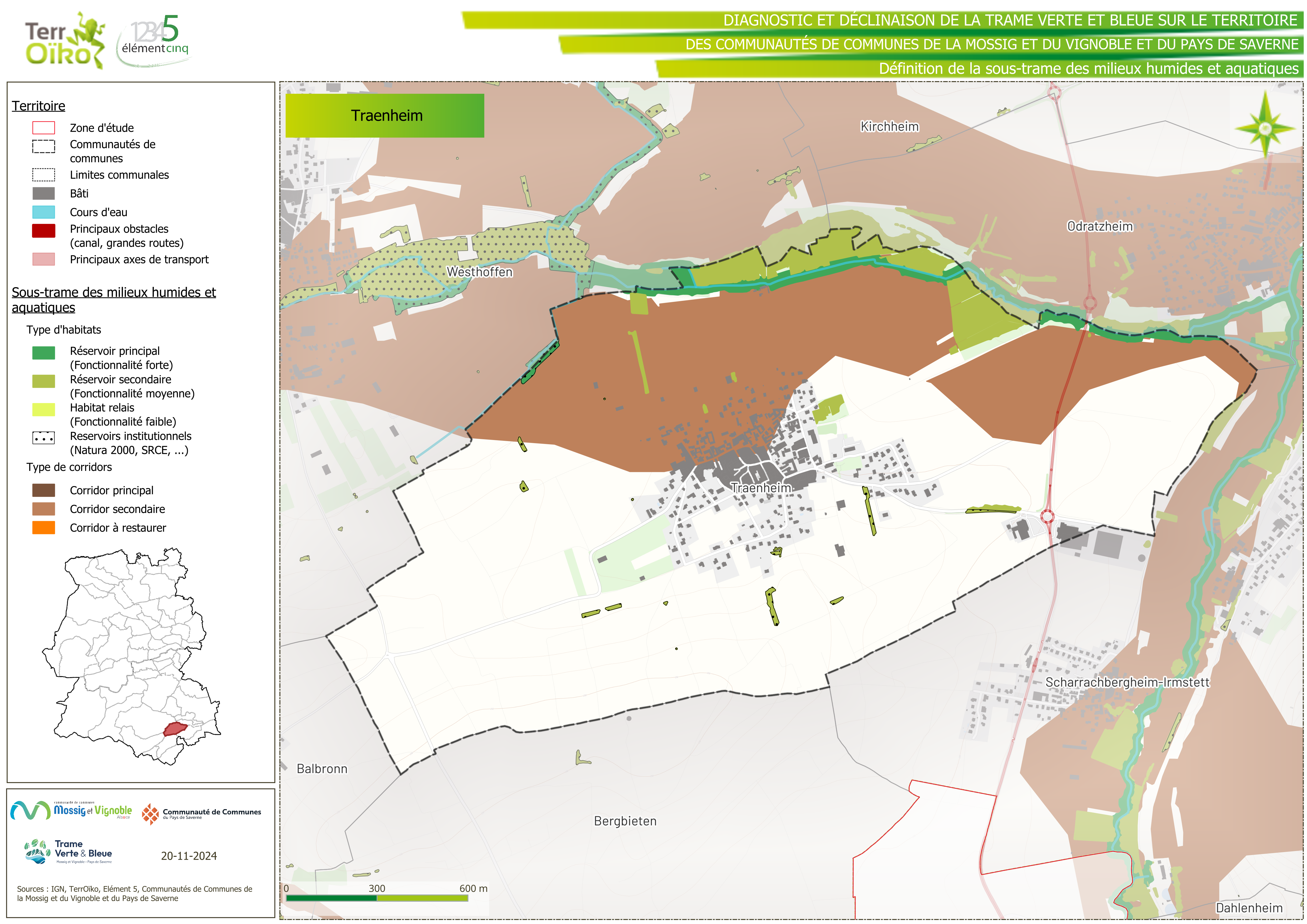Click the Westhoffen map label
The image size is (1307, 924).
(479, 272)
